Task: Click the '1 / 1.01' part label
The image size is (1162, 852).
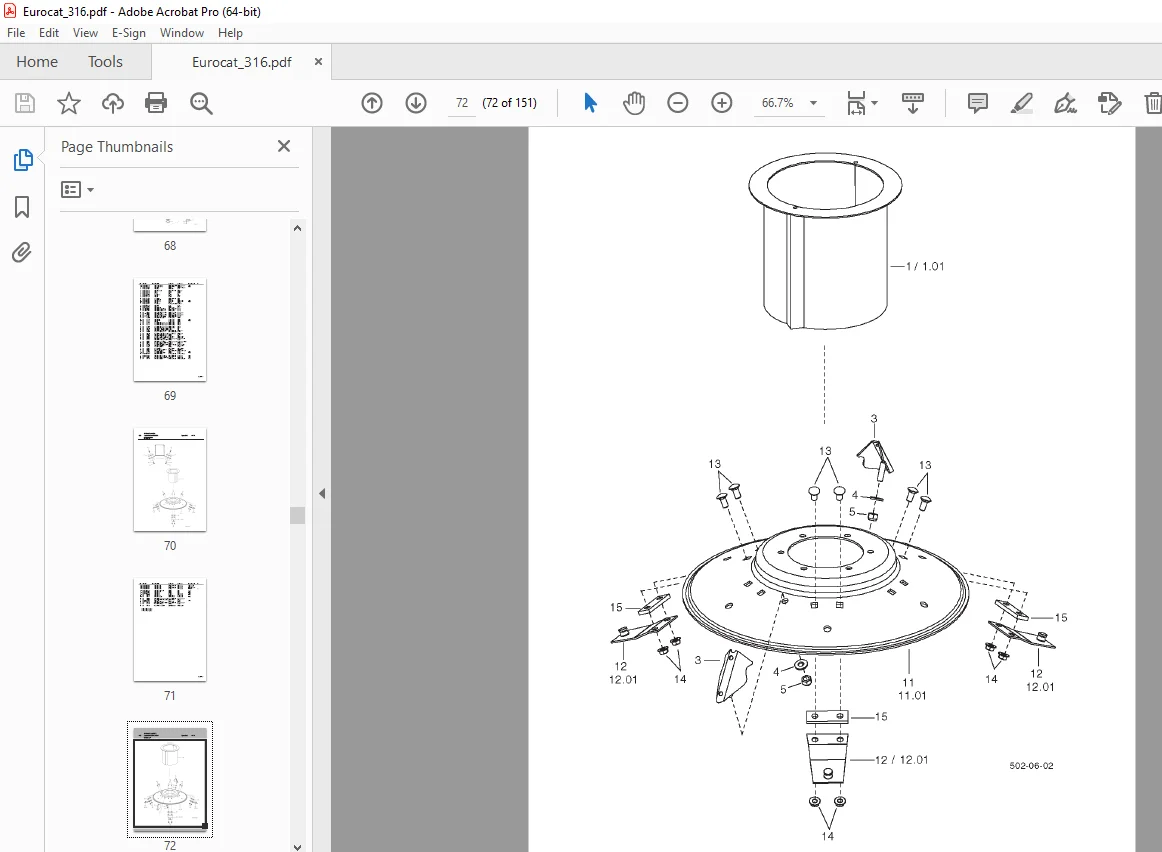Action: (x=925, y=266)
